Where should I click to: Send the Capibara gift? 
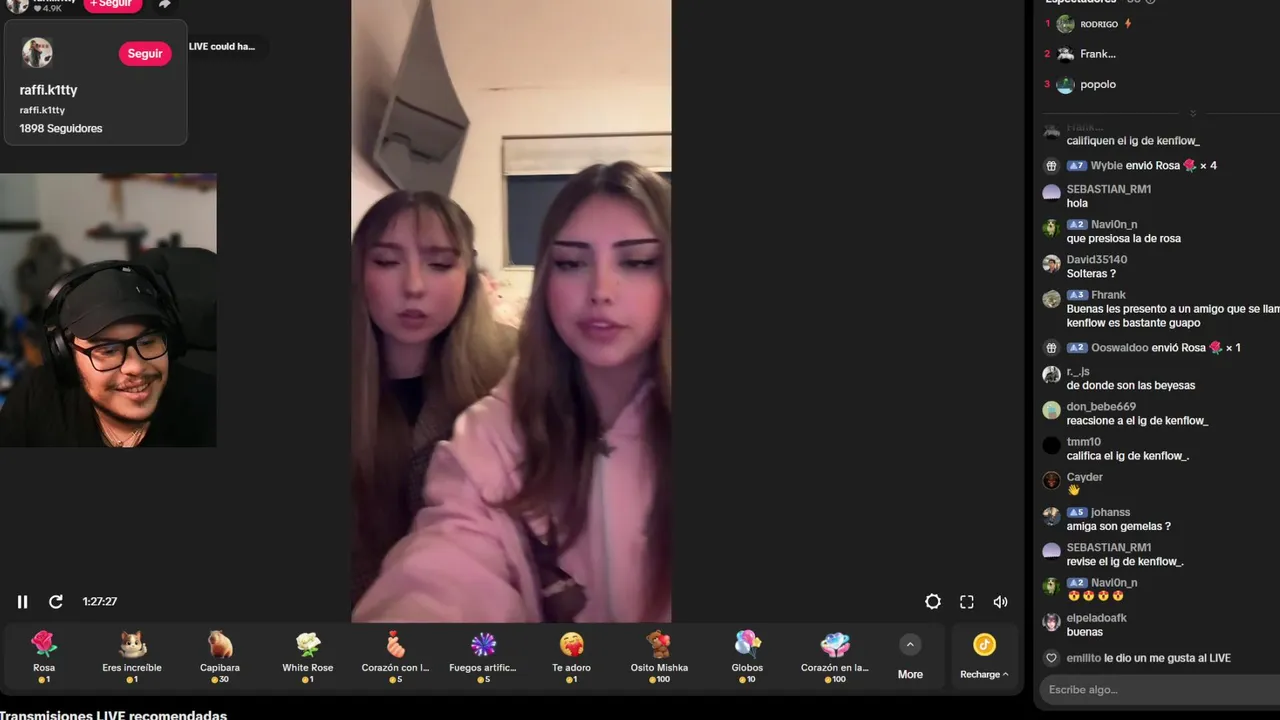(x=219, y=657)
